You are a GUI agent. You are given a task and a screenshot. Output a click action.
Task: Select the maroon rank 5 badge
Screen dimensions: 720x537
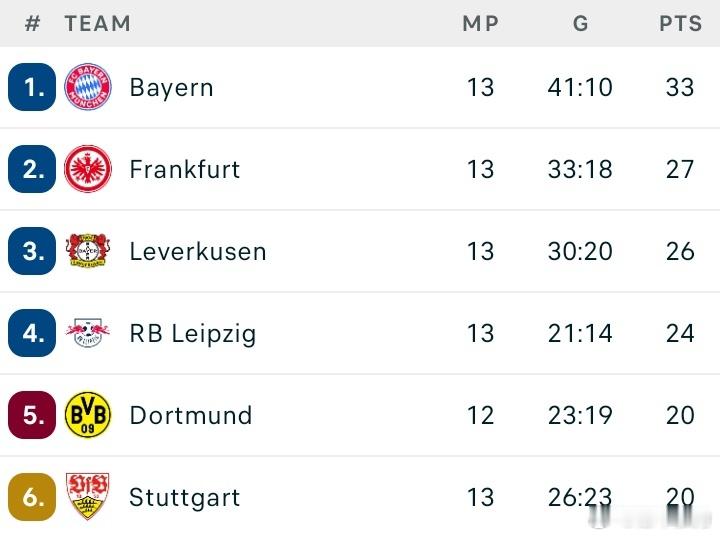[32, 415]
